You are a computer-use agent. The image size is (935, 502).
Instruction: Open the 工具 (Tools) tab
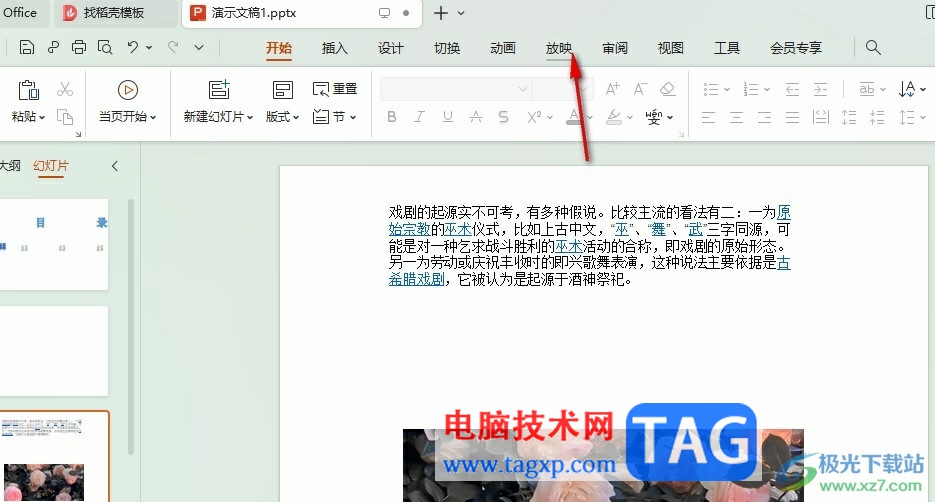tap(727, 48)
